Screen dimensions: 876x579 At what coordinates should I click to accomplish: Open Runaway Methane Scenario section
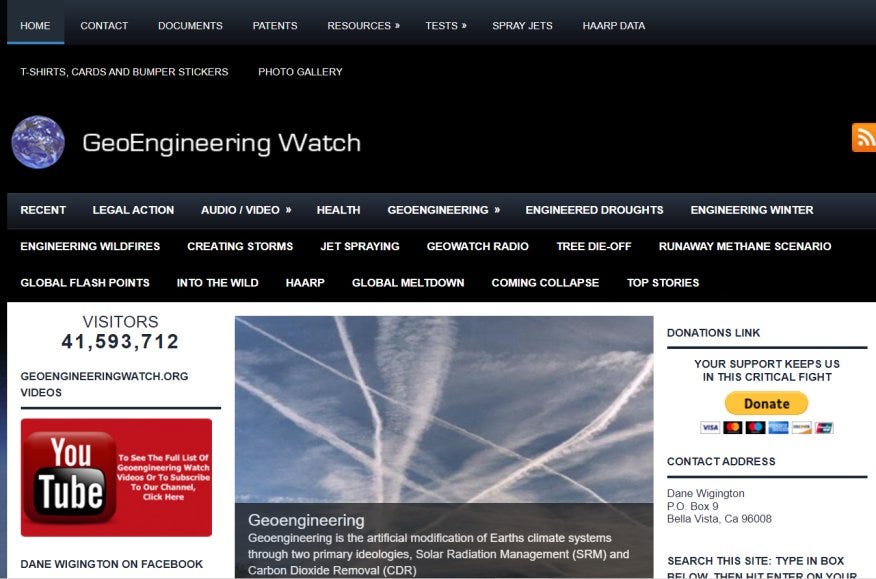(x=745, y=246)
